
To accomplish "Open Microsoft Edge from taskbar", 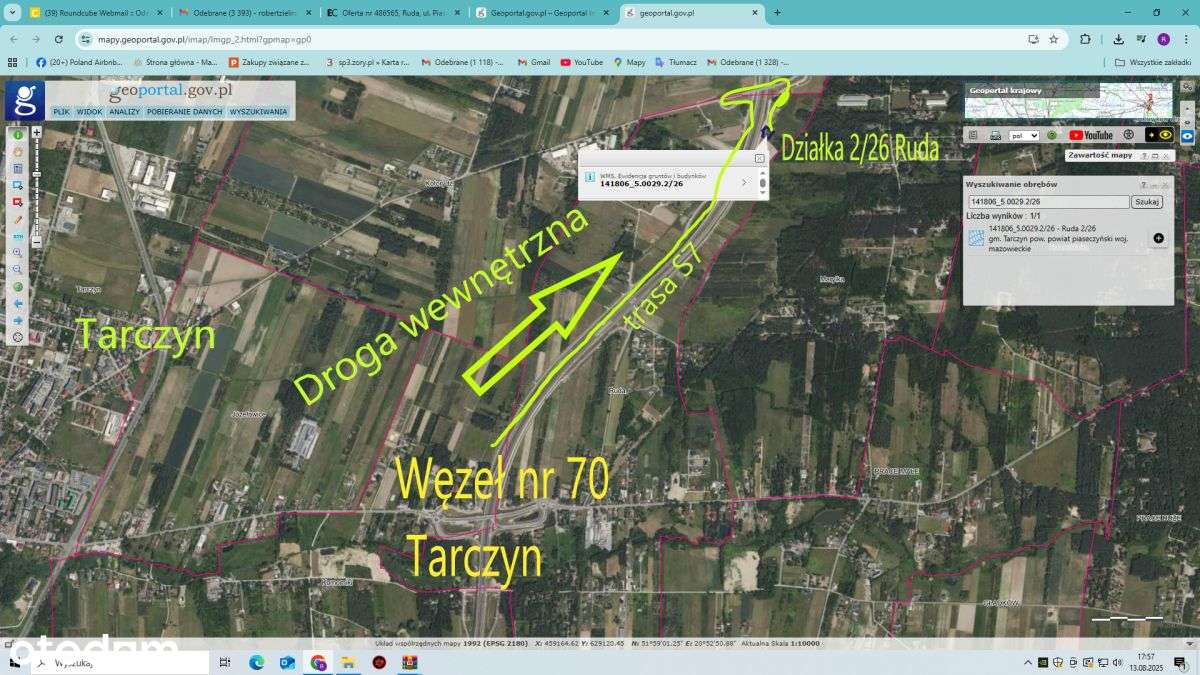I will click(x=256, y=662).
